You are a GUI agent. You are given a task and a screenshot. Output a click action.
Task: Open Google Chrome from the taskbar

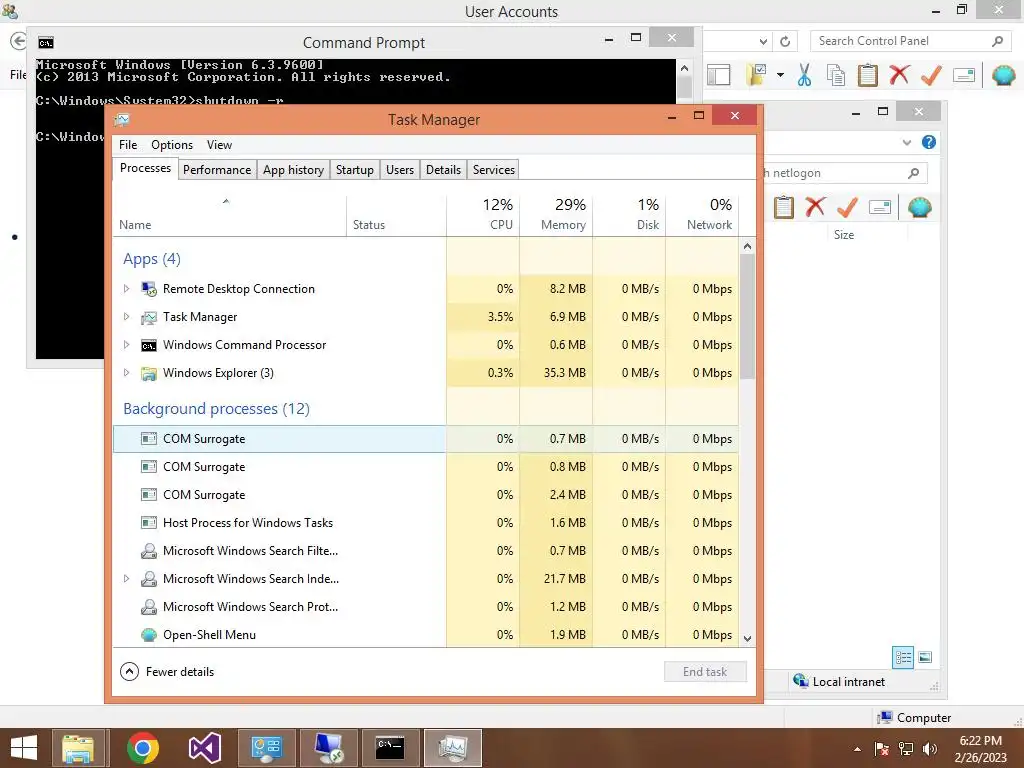pyautogui.click(x=142, y=748)
